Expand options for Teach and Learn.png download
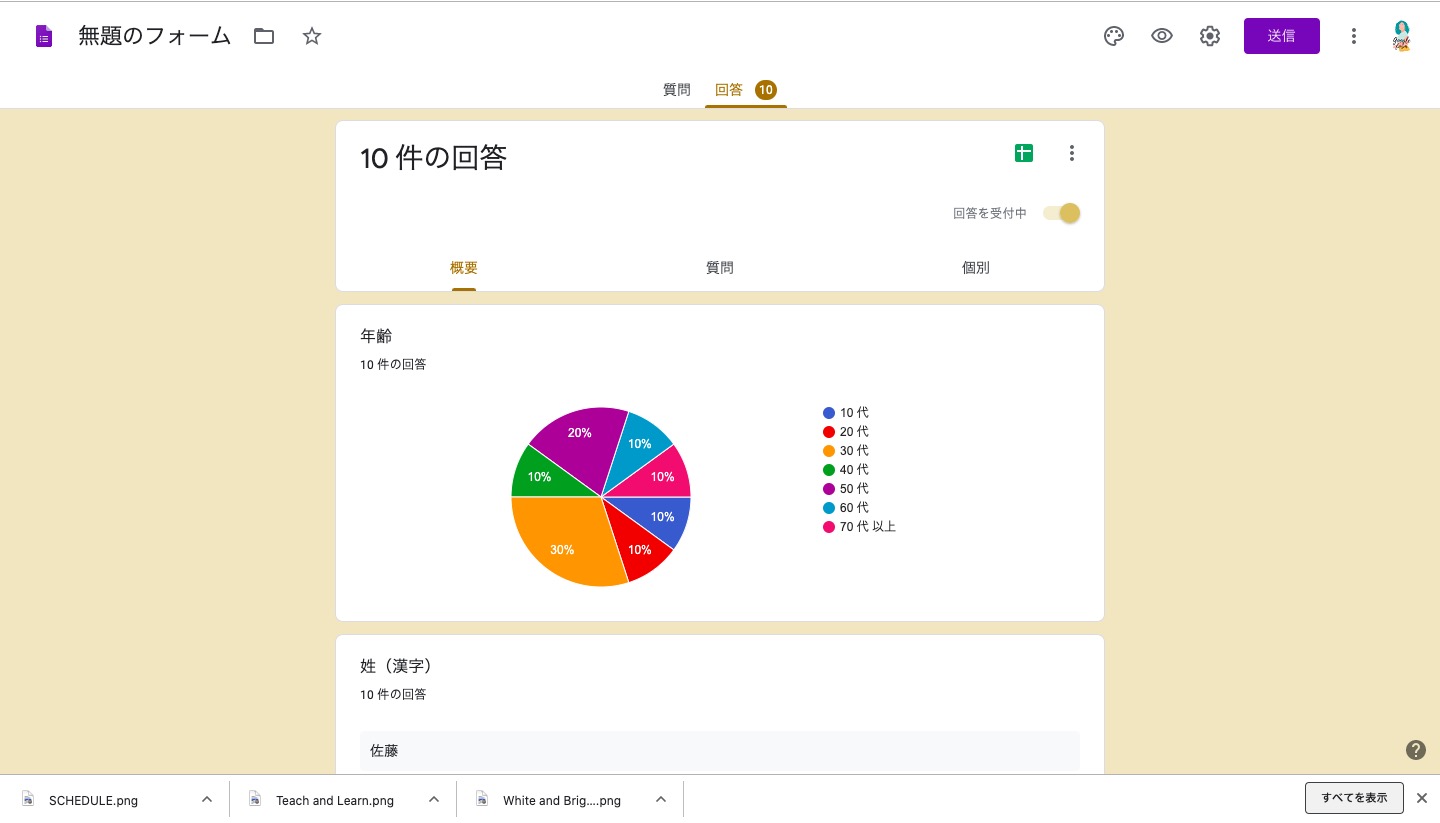The image size is (1440, 823). point(434,799)
